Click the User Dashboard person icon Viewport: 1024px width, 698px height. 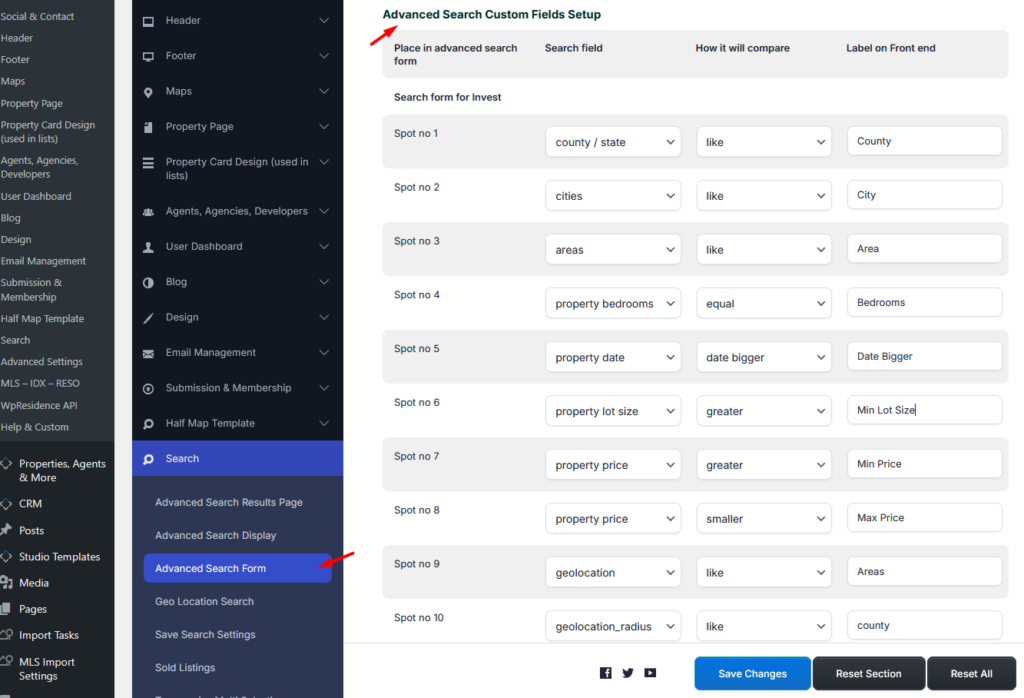[x=148, y=247]
